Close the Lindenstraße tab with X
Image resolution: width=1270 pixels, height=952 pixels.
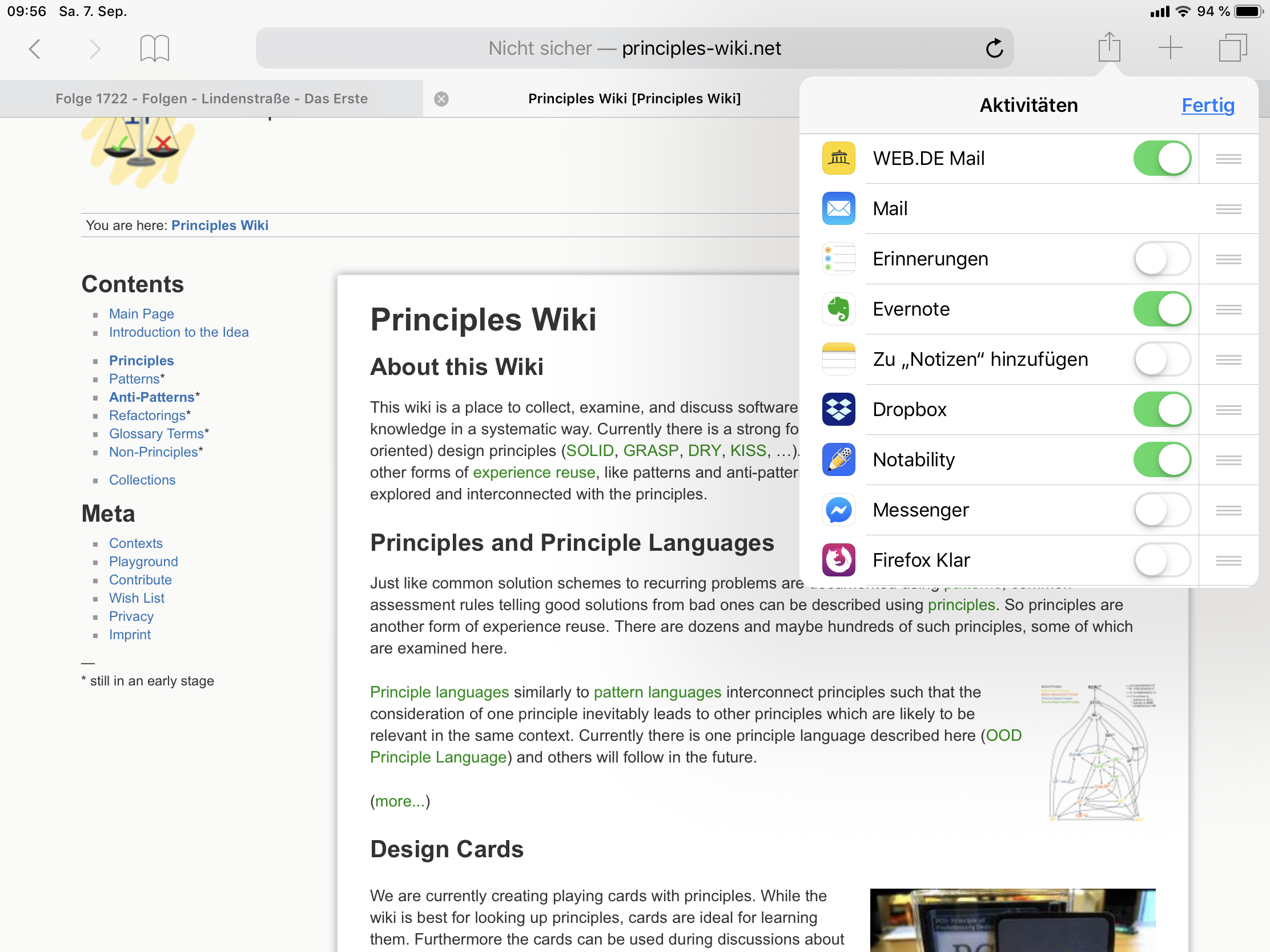(441, 99)
